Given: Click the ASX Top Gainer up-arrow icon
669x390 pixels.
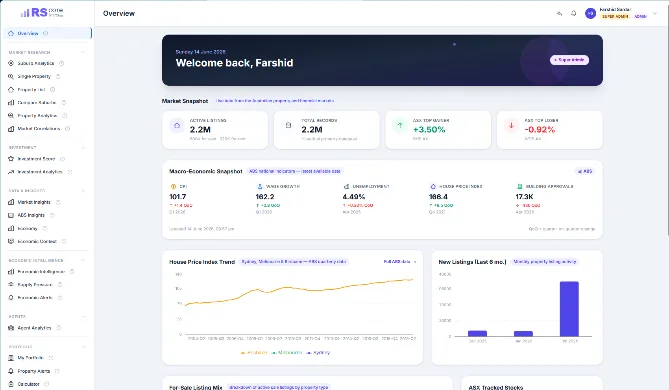Looking at the screenshot, I should 400,125.
